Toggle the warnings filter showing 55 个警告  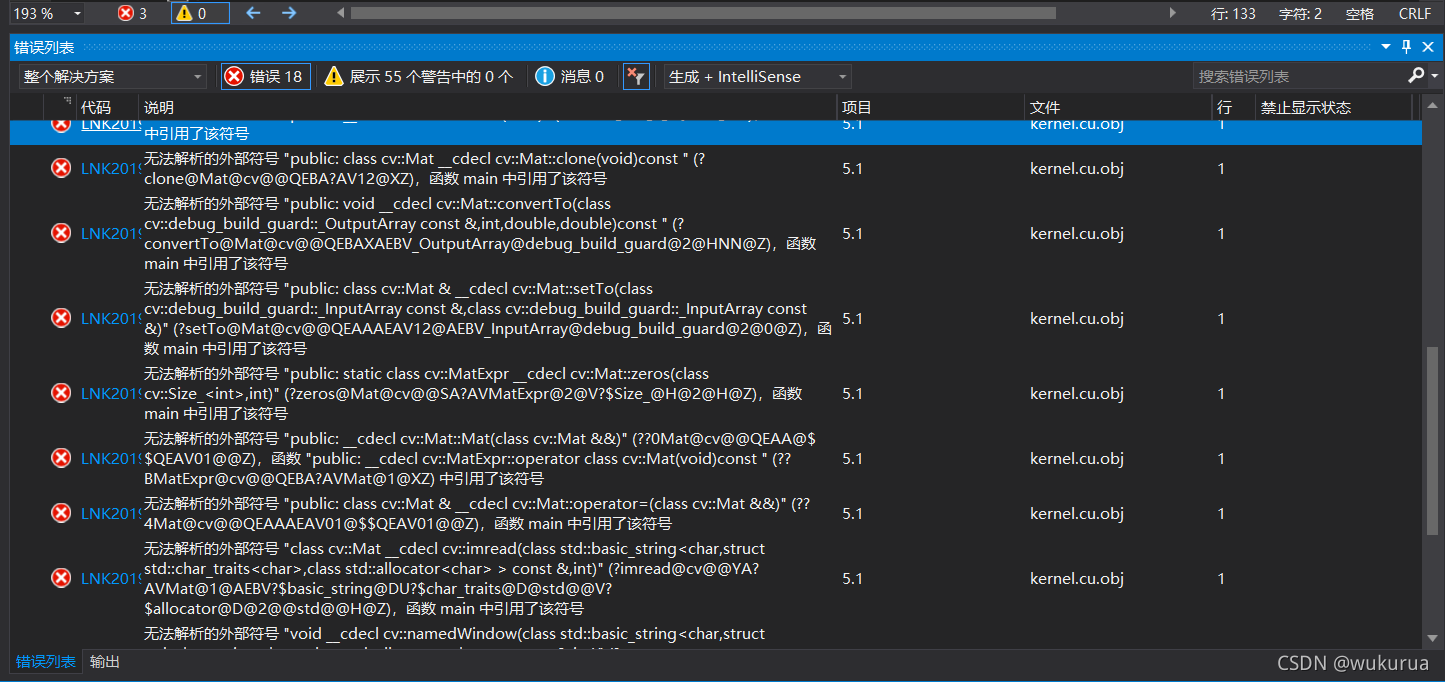[x=419, y=76]
